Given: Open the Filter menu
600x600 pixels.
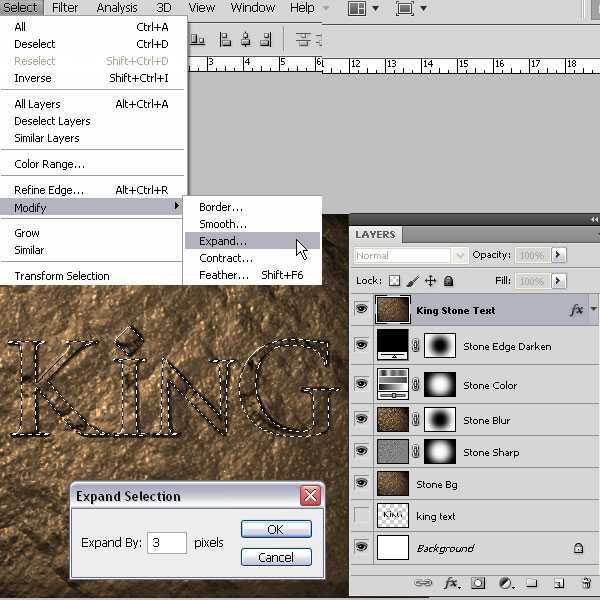Looking at the screenshot, I should point(65,8).
